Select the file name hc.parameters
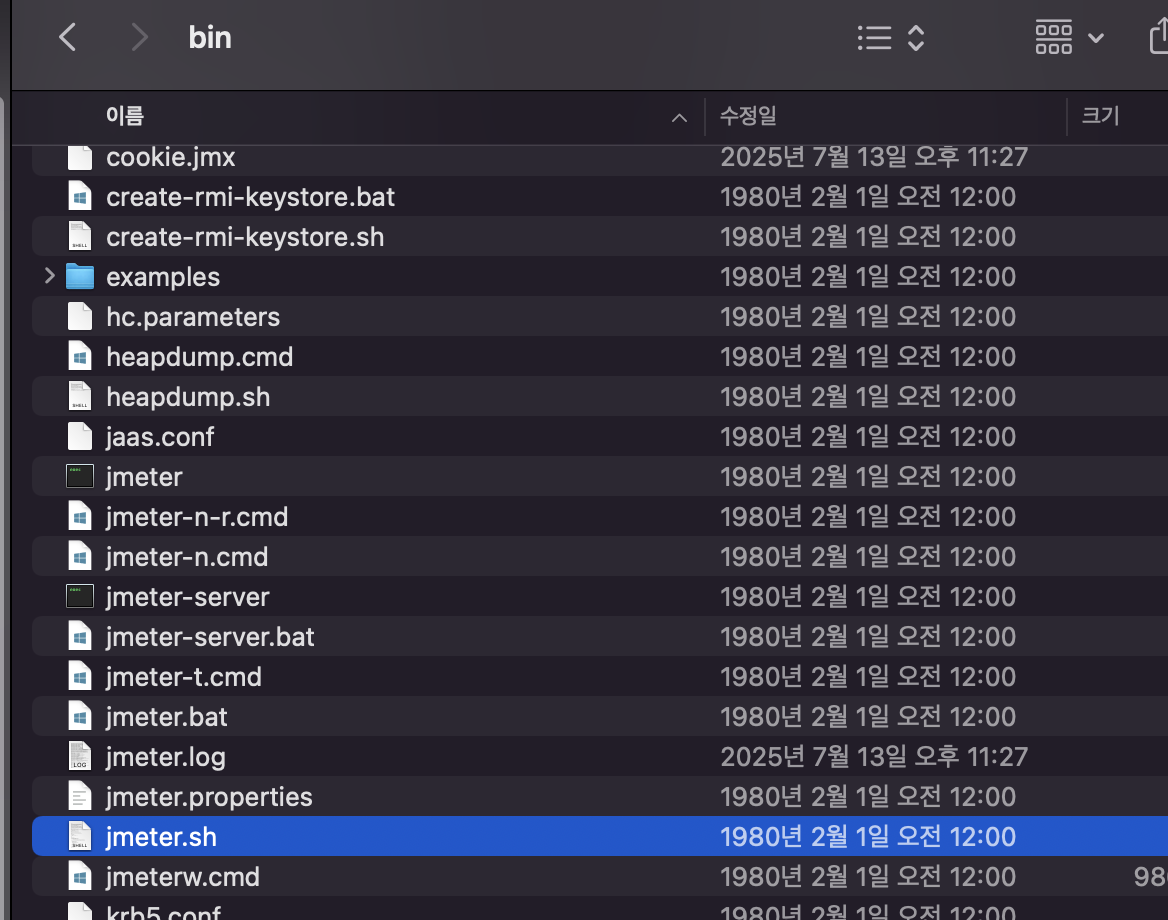The height and width of the screenshot is (920, 1168). coord(193,317)
